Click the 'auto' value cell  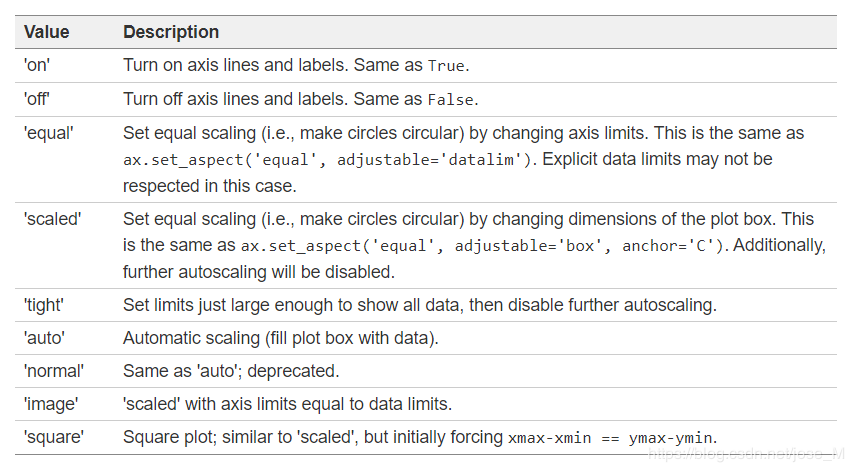coord(42,338)
